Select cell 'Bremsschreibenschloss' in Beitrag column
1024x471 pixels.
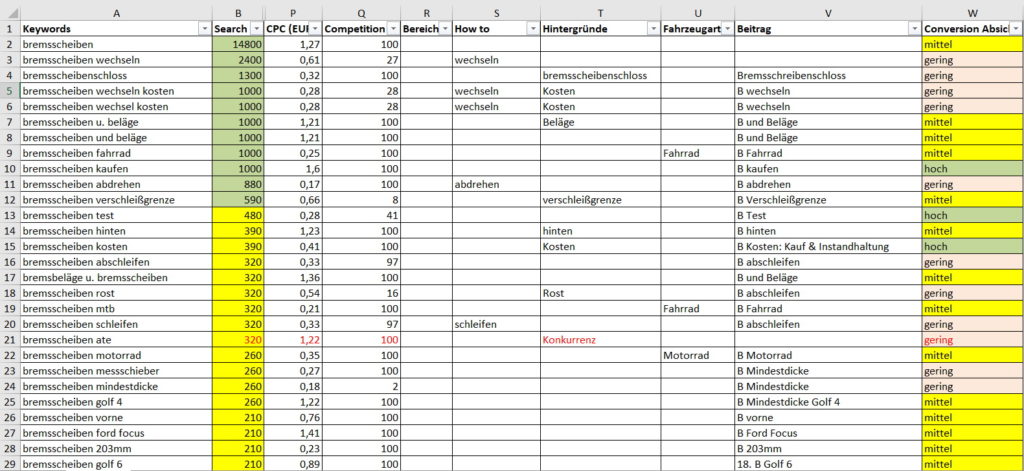click(x=828, y=76)
